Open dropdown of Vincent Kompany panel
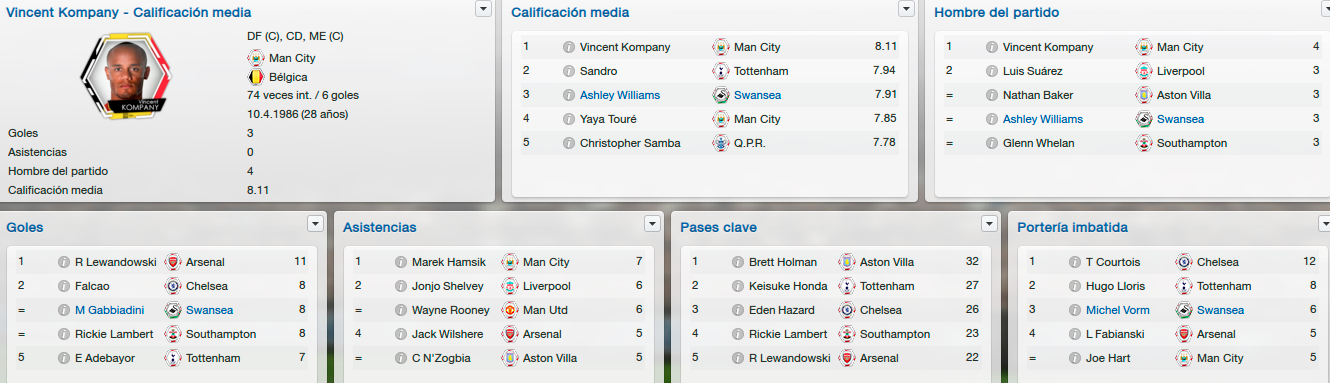The height and width of the screenshot is (383, 1330). coord(484,8)
